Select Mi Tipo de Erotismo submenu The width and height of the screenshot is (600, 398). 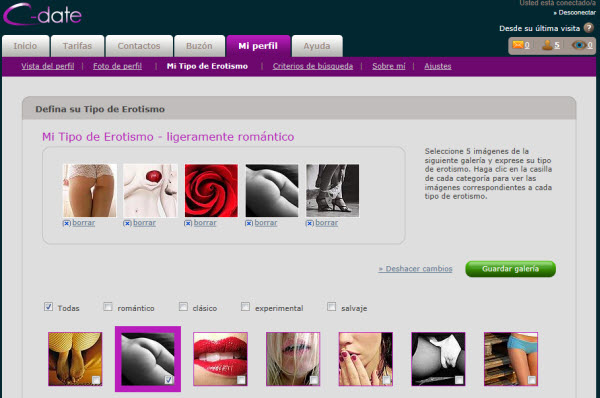207,66
